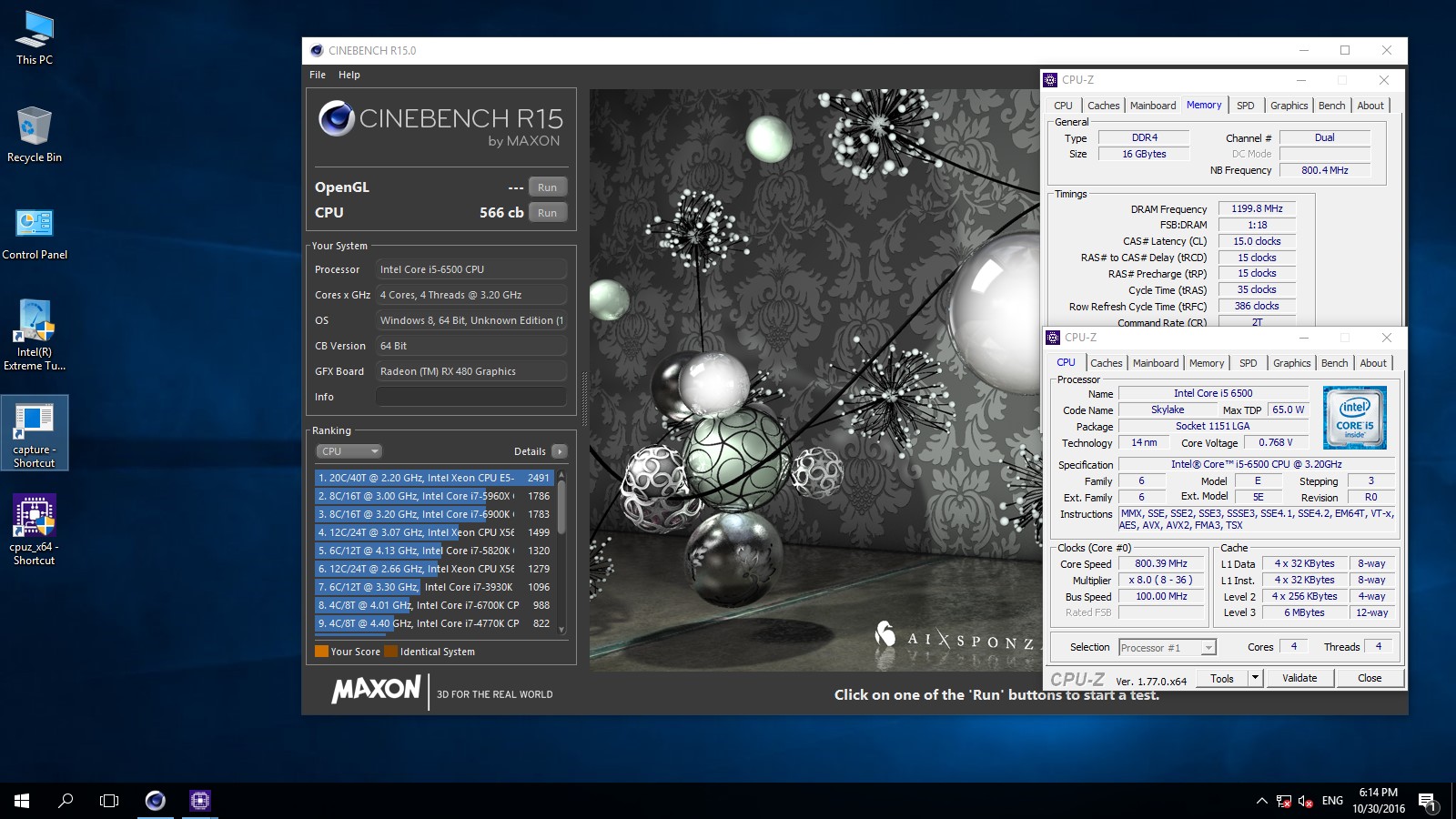Open the Processor #1 selection dropdown
This screenshot has width=1456, height=819.
click(x=1168, y=648)
